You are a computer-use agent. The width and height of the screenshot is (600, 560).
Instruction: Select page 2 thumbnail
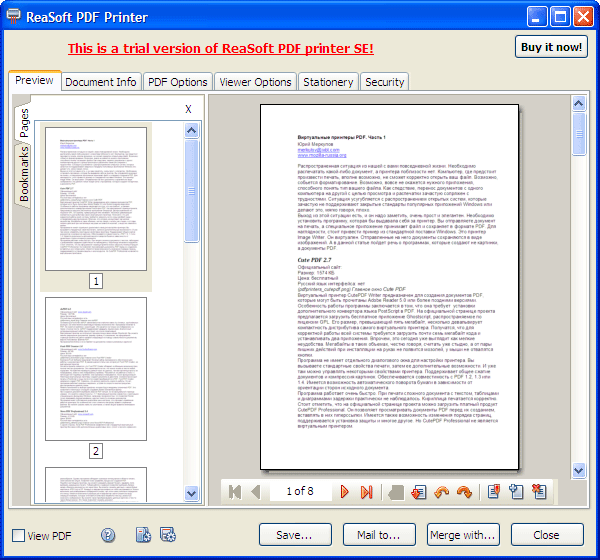coord(96,369)
